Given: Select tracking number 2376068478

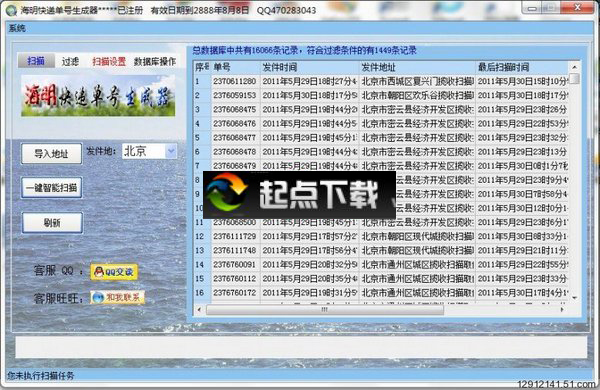Looking at the screenshot, I should (235, 152).
